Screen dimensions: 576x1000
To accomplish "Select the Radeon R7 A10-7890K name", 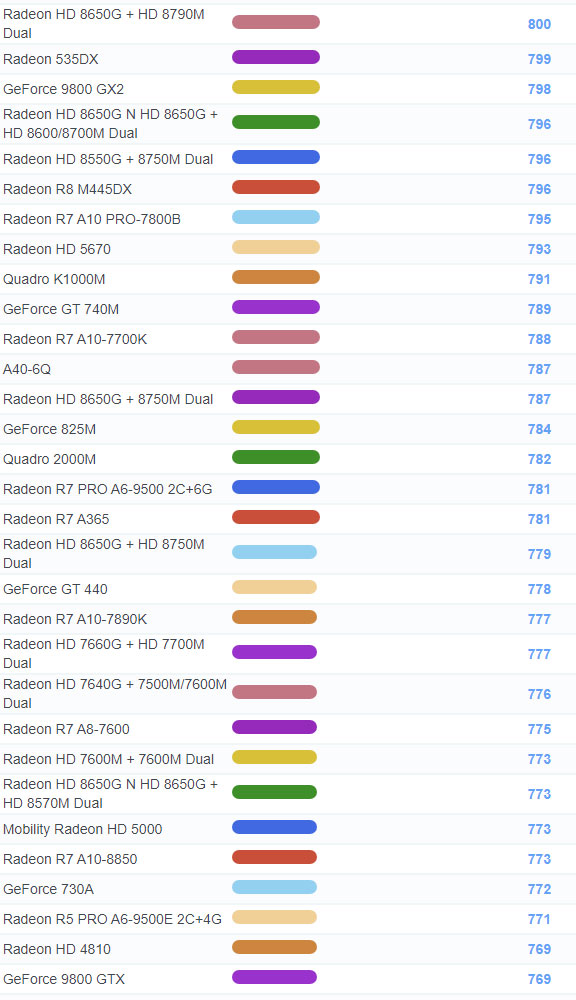I will 75,619.
